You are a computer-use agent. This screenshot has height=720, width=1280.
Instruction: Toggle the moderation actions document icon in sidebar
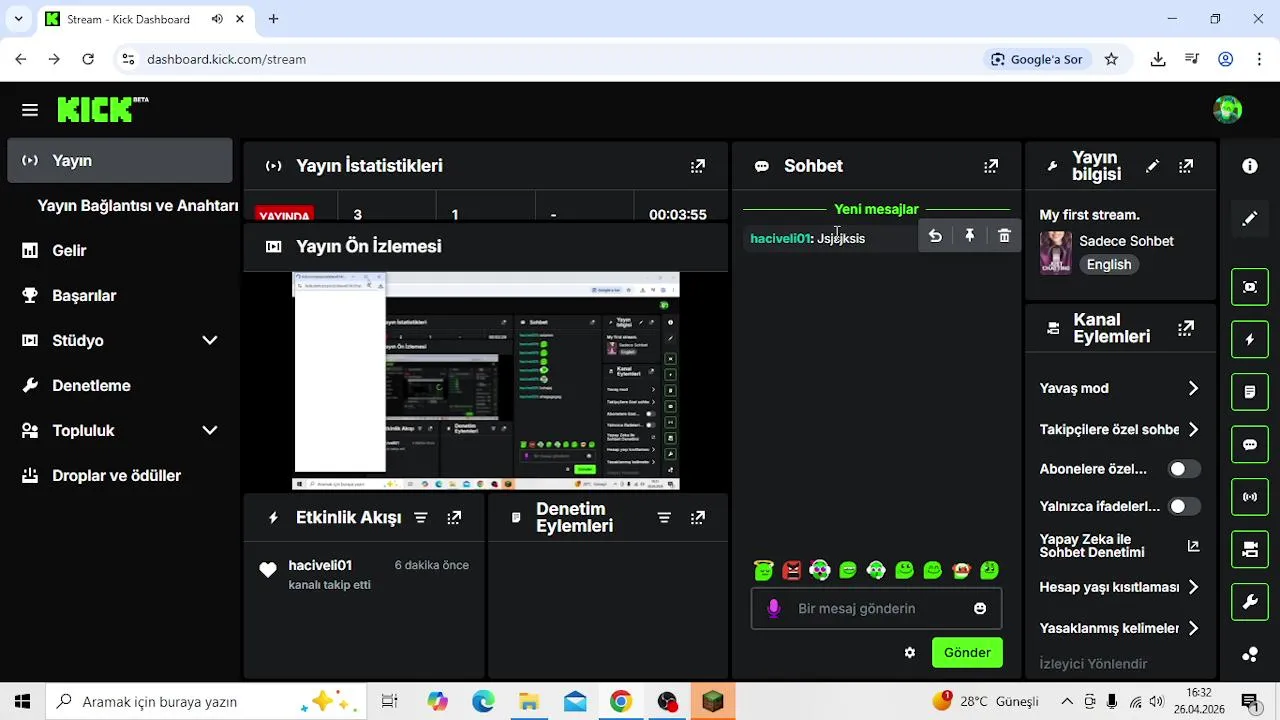tap(1250, 392)
